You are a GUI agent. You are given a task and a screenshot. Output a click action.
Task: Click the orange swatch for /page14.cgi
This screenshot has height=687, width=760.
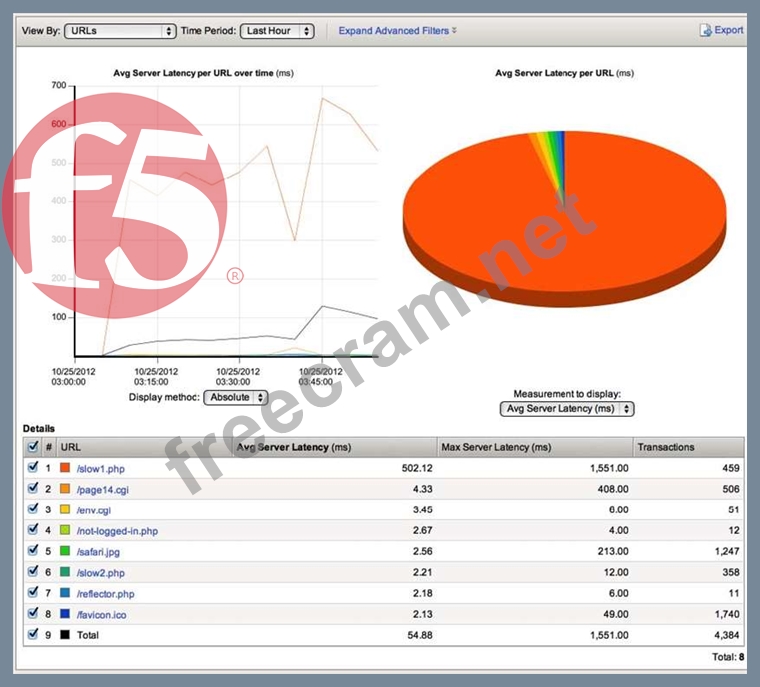65,489
